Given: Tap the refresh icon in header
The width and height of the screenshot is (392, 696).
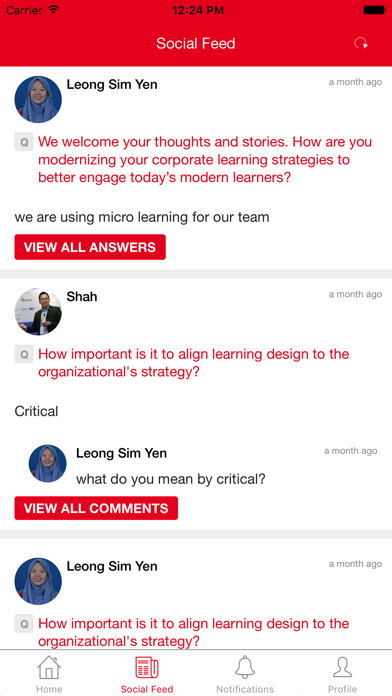Looking at the screenshot, I should [x=361, y=44].
